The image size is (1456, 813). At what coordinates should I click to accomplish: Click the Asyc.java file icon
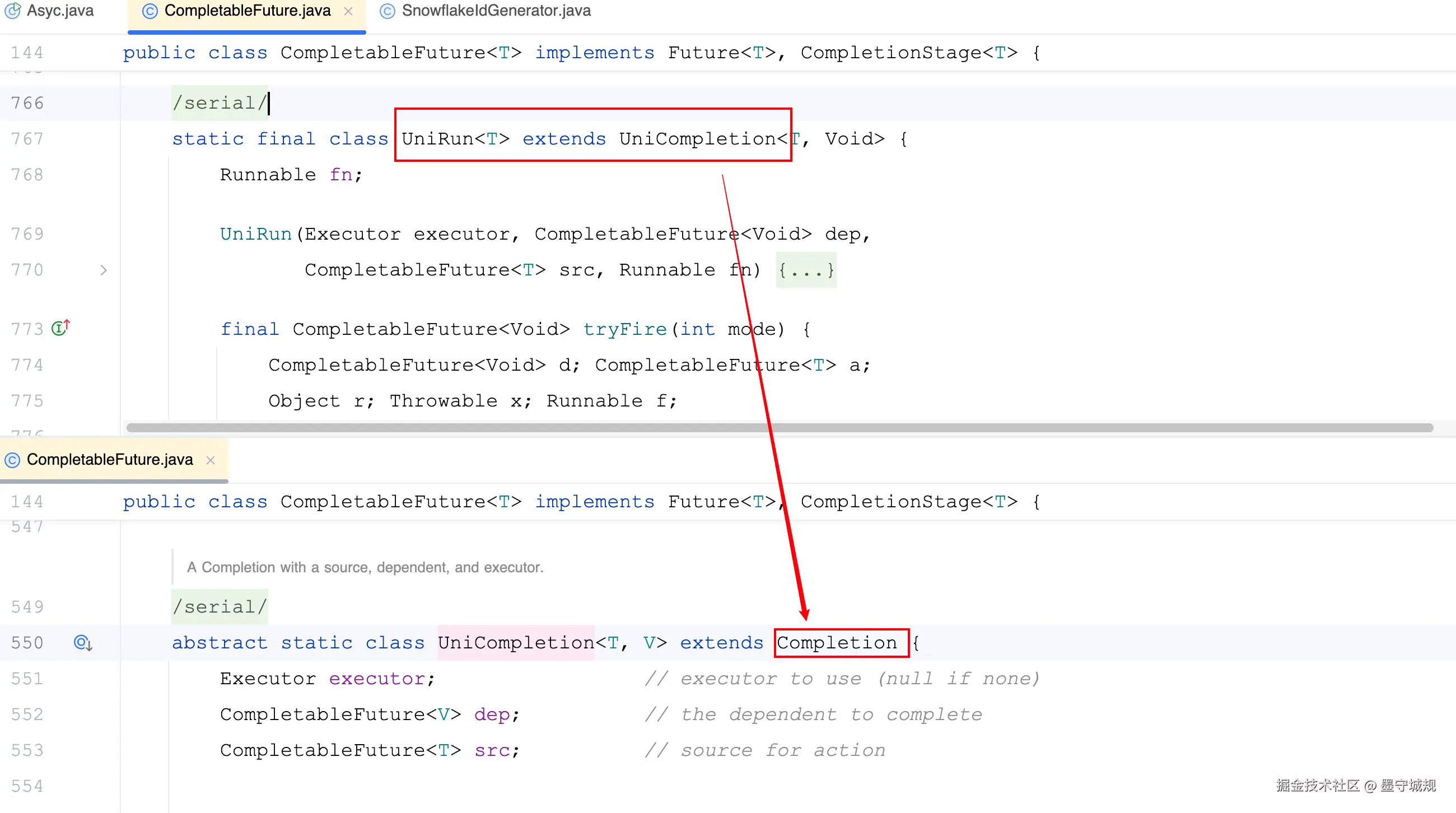[12, 11]
